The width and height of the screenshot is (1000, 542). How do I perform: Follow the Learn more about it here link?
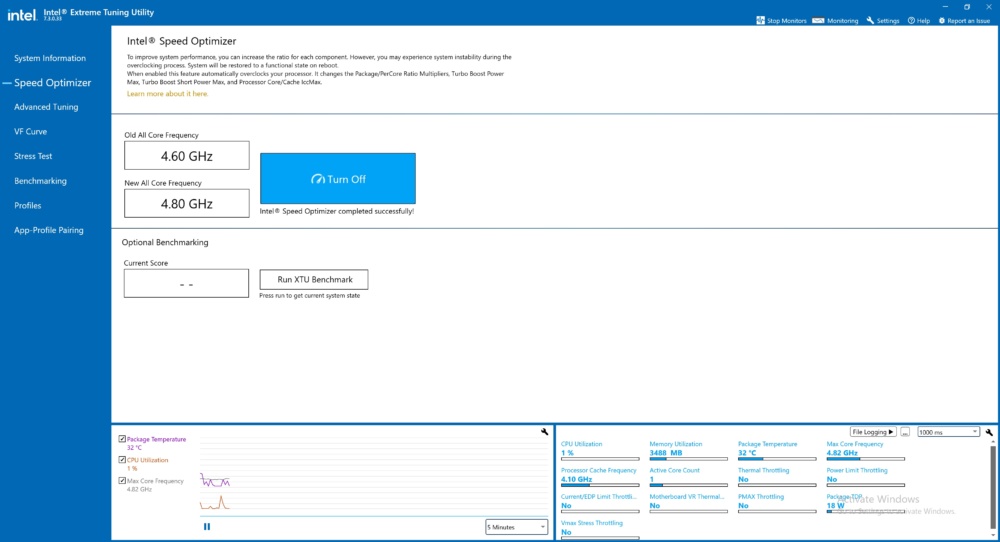point(167,94)
